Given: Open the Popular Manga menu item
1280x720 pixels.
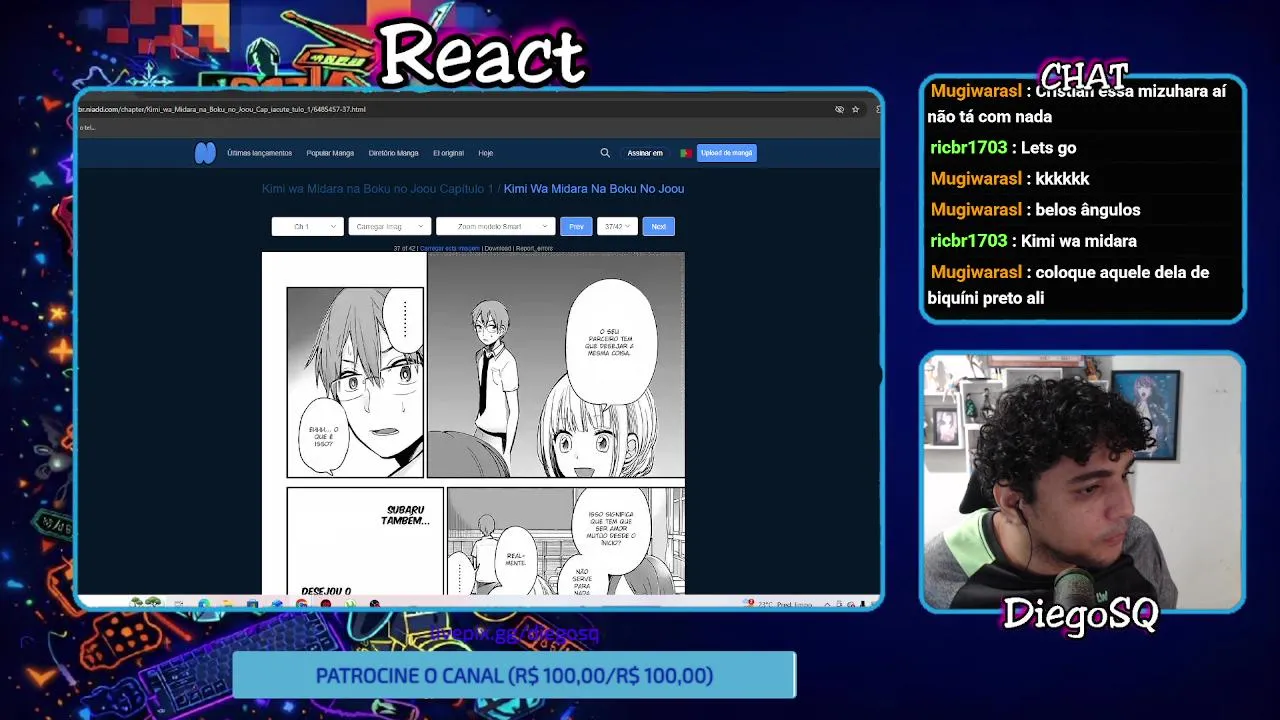Looking at the screenshot, I should [330, 153].
